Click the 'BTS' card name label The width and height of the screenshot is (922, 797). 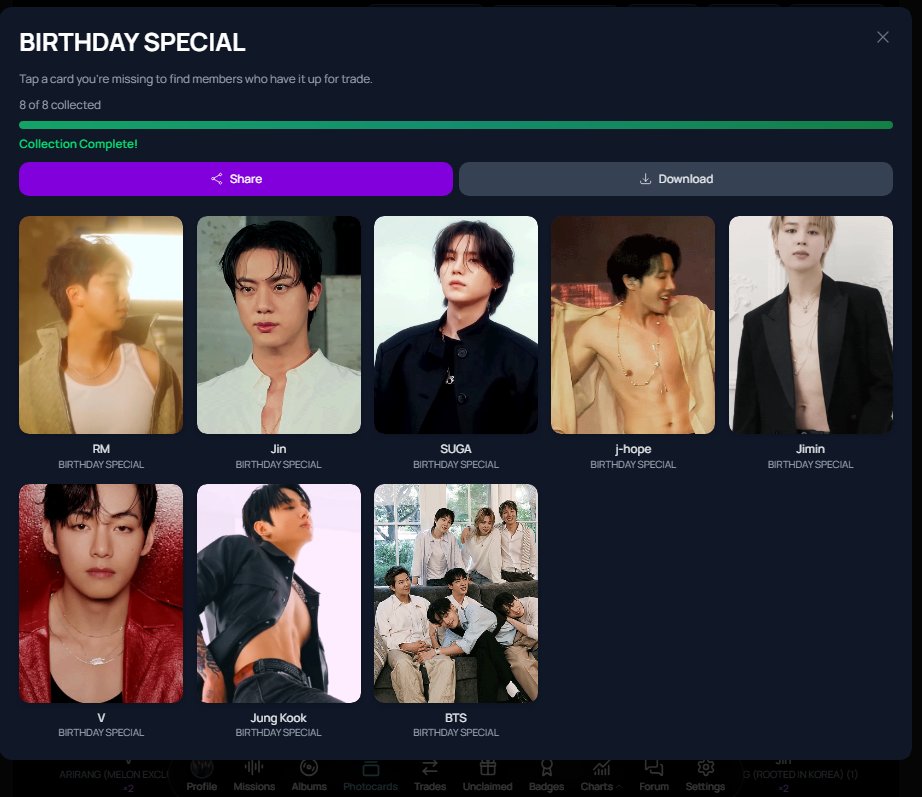[456, 718]
